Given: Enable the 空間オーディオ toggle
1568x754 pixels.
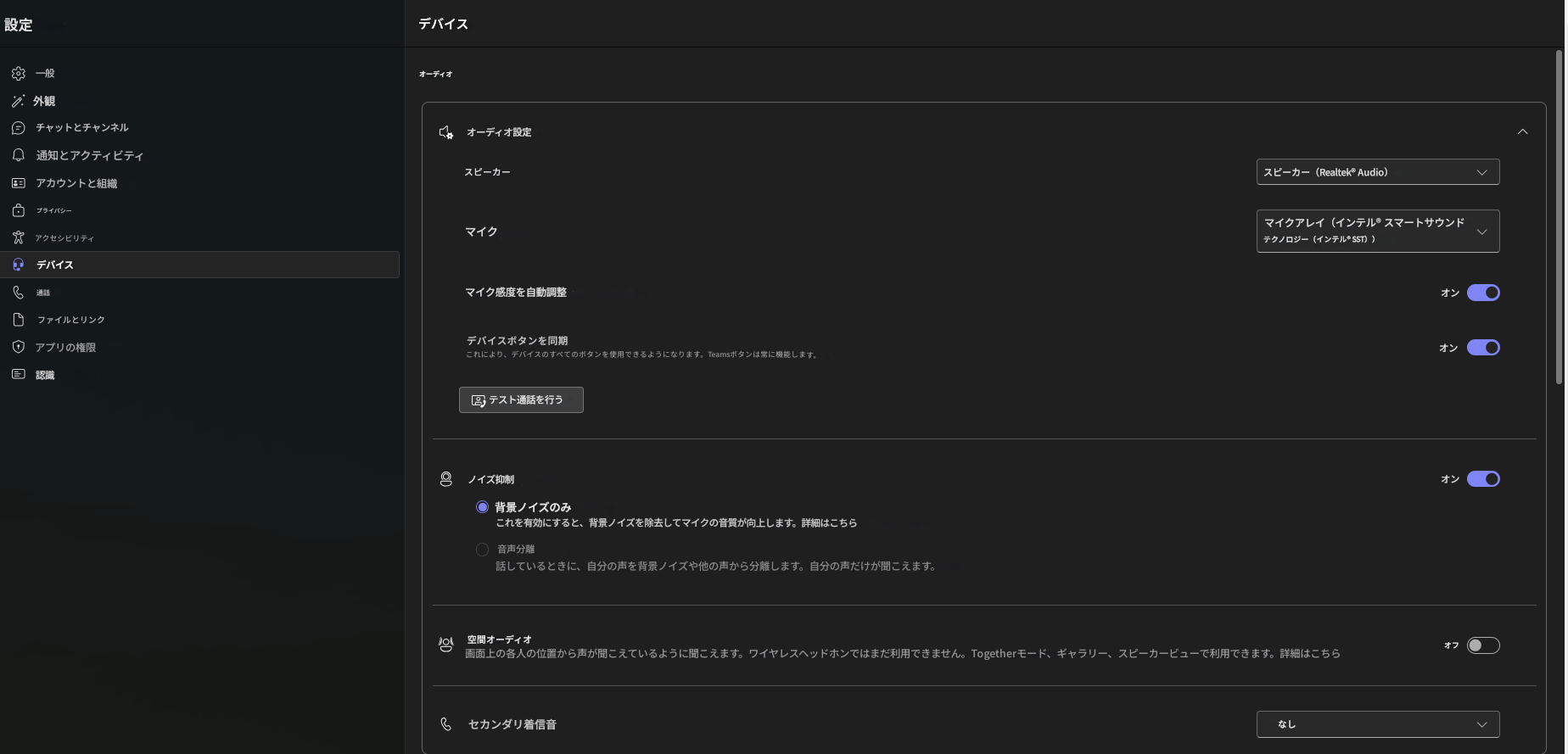Looking at the screenshot, I should 1483,645.
